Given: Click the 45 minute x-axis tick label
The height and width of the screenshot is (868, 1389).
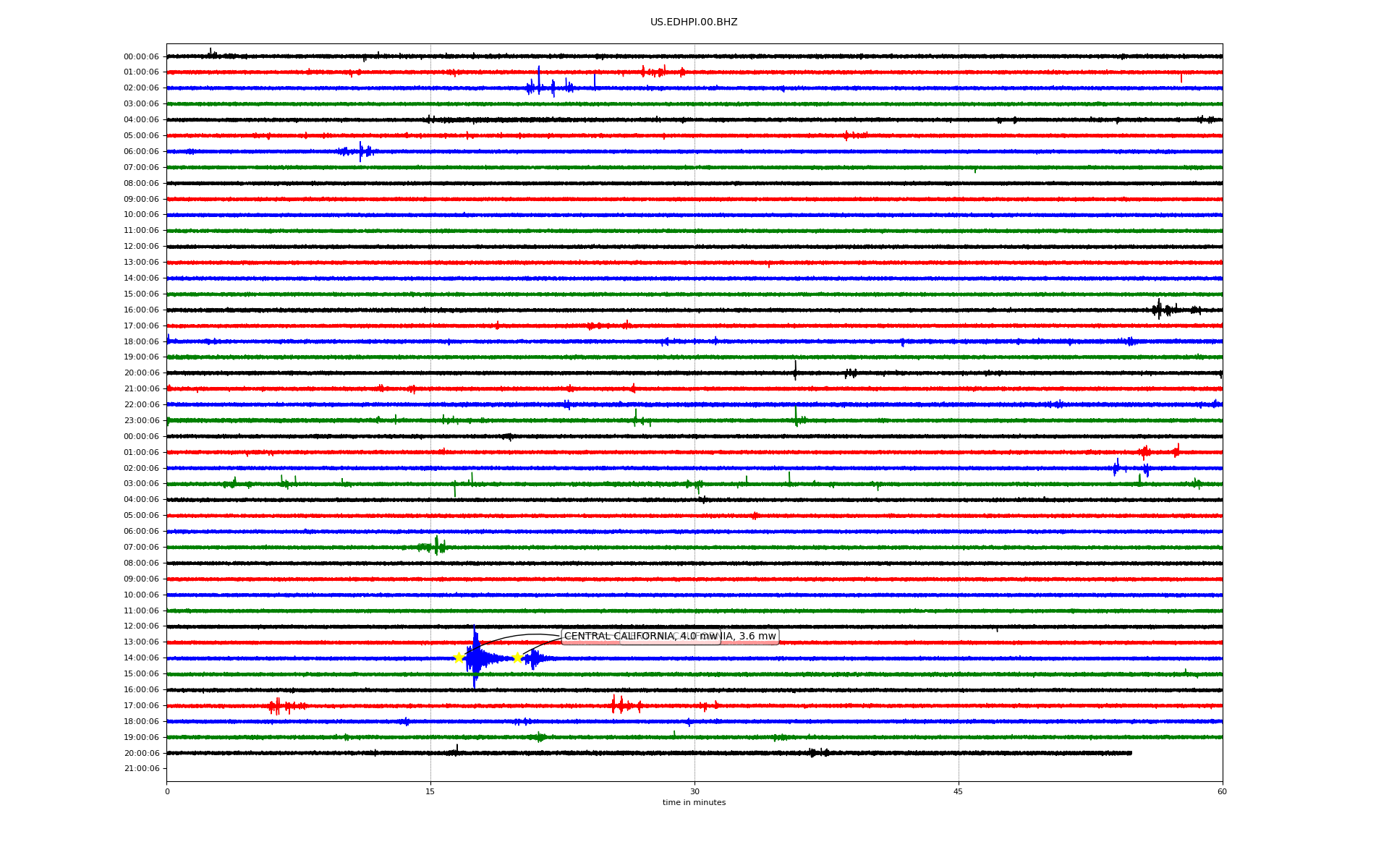Looking at the screenshot, I should [958, 791].
